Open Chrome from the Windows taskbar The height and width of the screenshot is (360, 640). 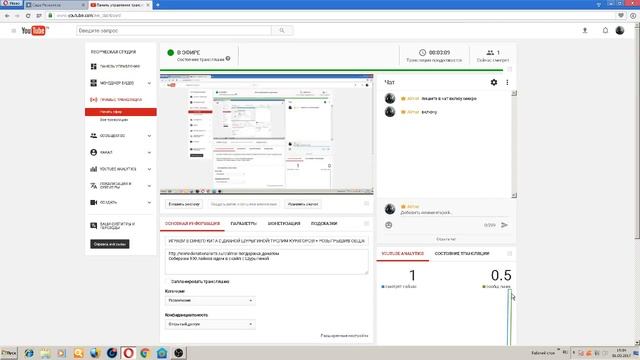(145, 353)
